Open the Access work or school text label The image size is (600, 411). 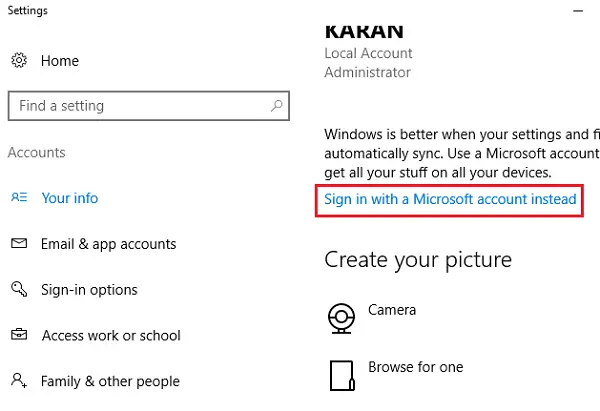pos(111,336)
